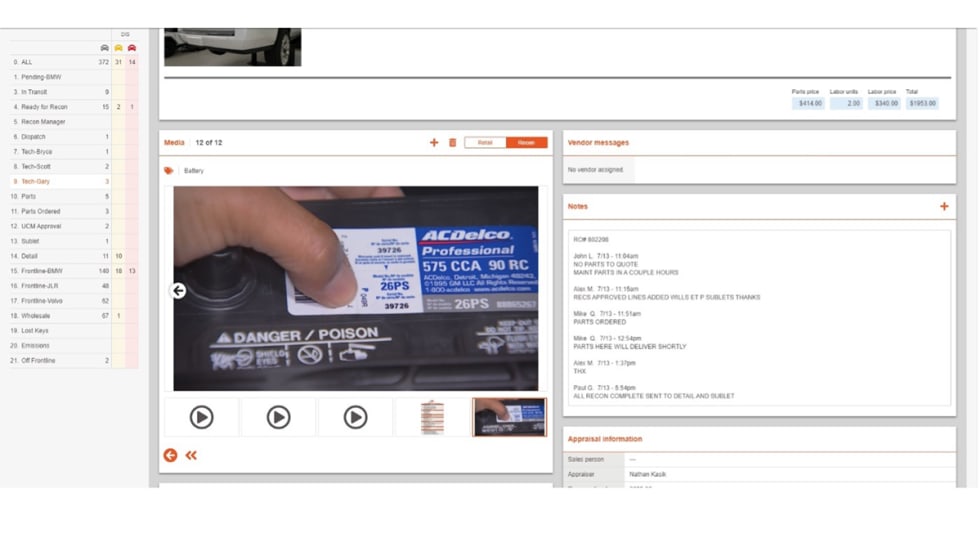Click the yellow car column header icon
980x552 pixels.
pos(118,48)
